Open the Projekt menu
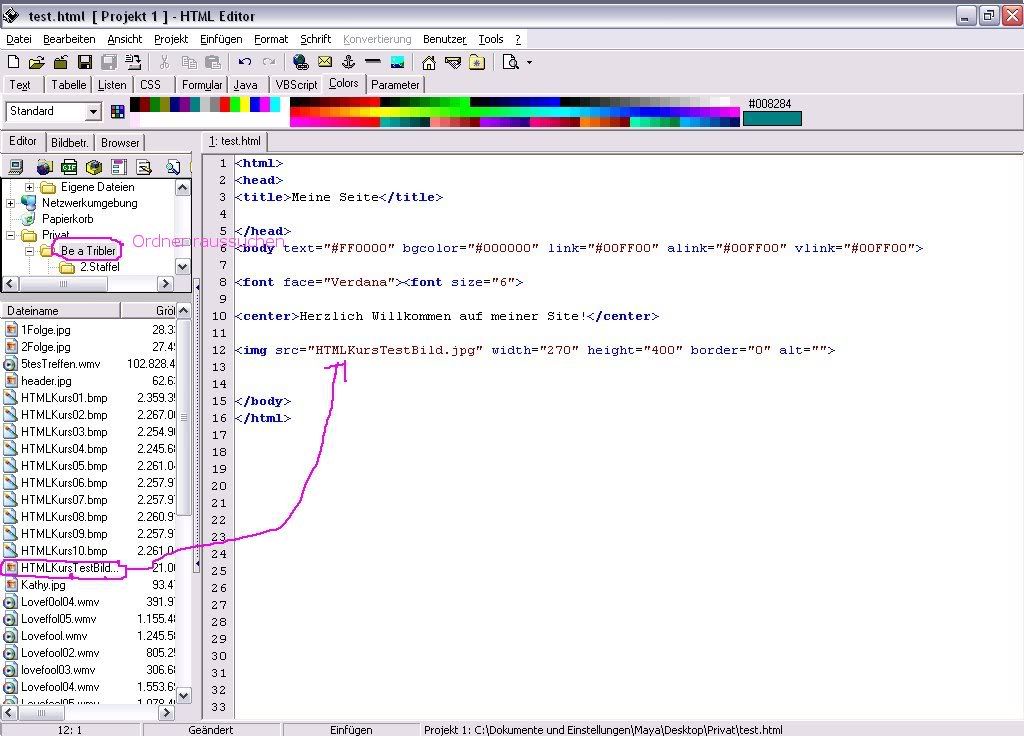Screen dimensions: 1024x736 pyautogui.click(x=171, y=39)
